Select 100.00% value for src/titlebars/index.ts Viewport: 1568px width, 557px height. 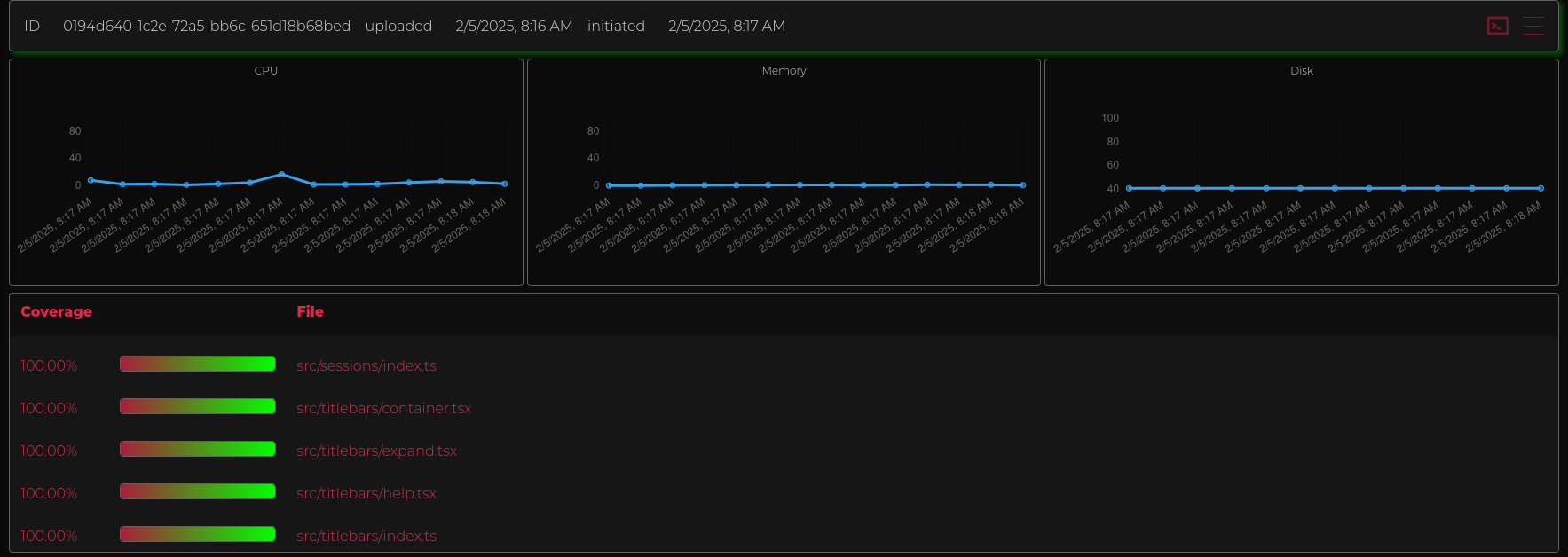tap(49, 536)
